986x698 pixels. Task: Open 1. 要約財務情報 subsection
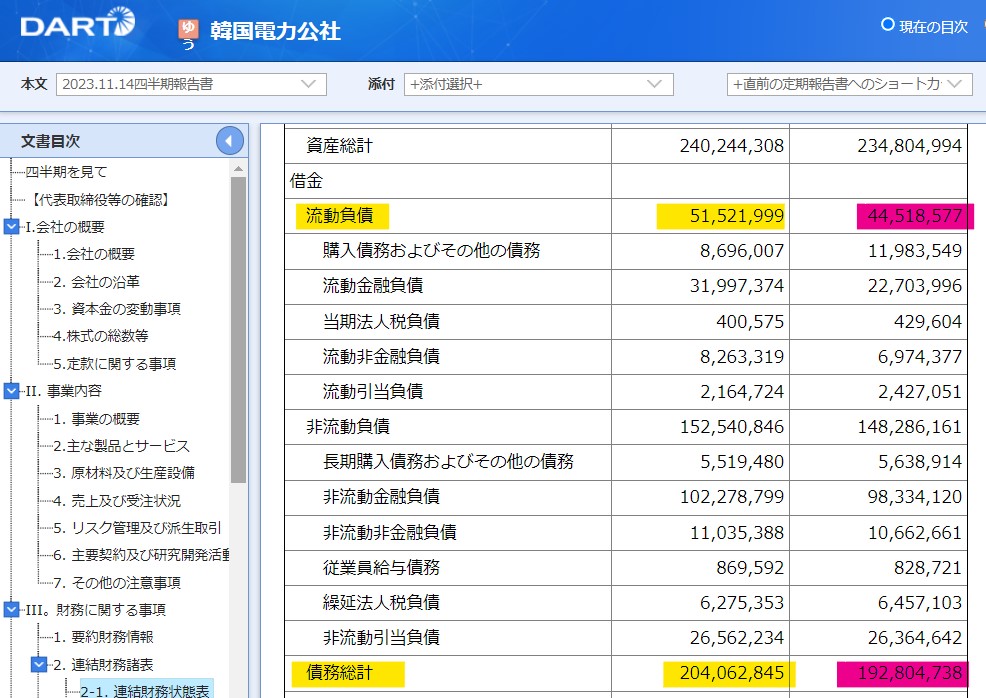(103, 637)
